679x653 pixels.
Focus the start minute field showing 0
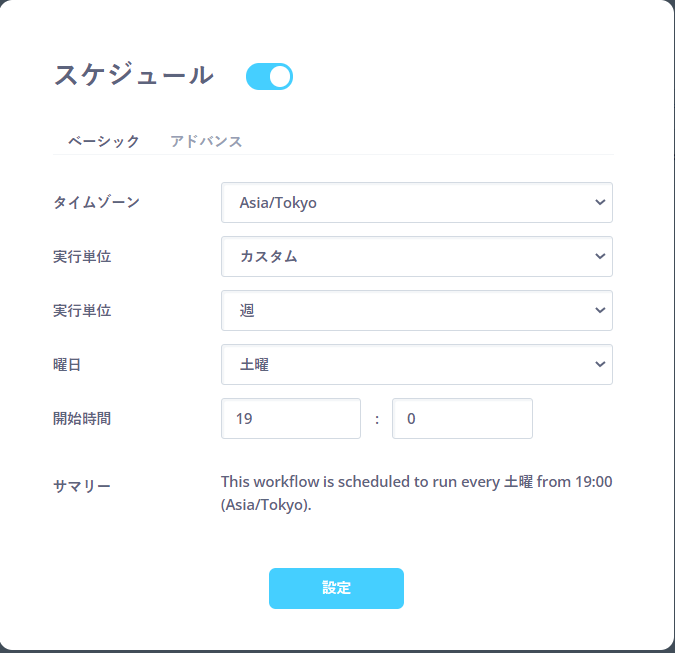click(x=462, y=419)
